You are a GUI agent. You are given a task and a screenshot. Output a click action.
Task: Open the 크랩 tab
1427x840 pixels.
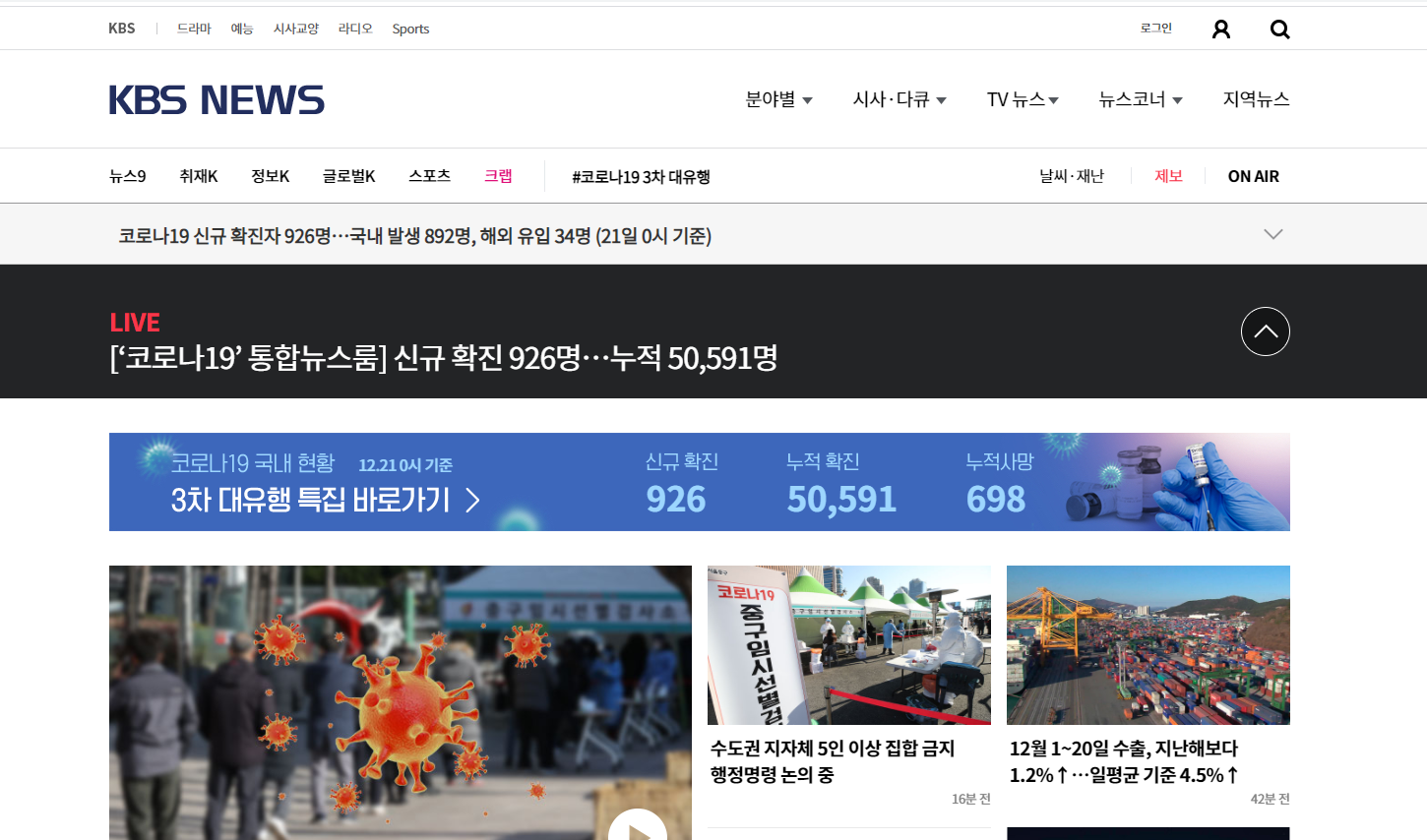[x=498, y=176]
